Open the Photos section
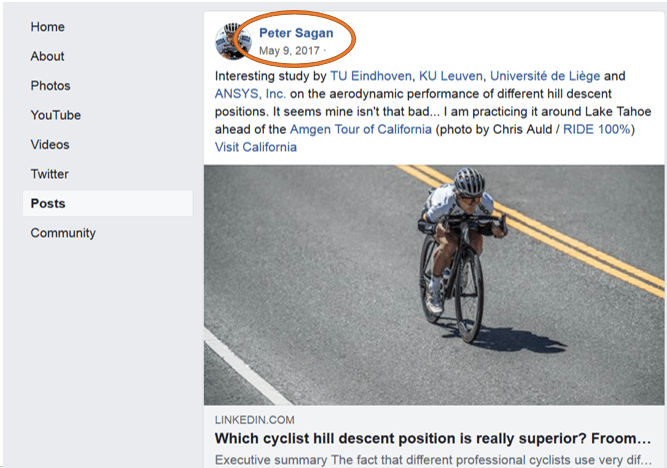The height and width of the screenshot is (468, 667). (x=50, y=86)
